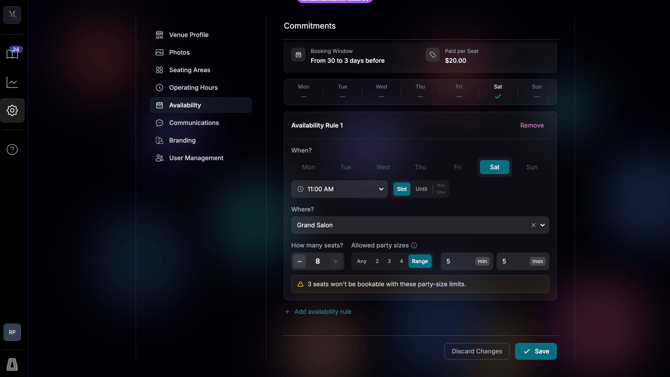Decrease seat count with minus button
This screenshot has width=670, height=377.
300,261
